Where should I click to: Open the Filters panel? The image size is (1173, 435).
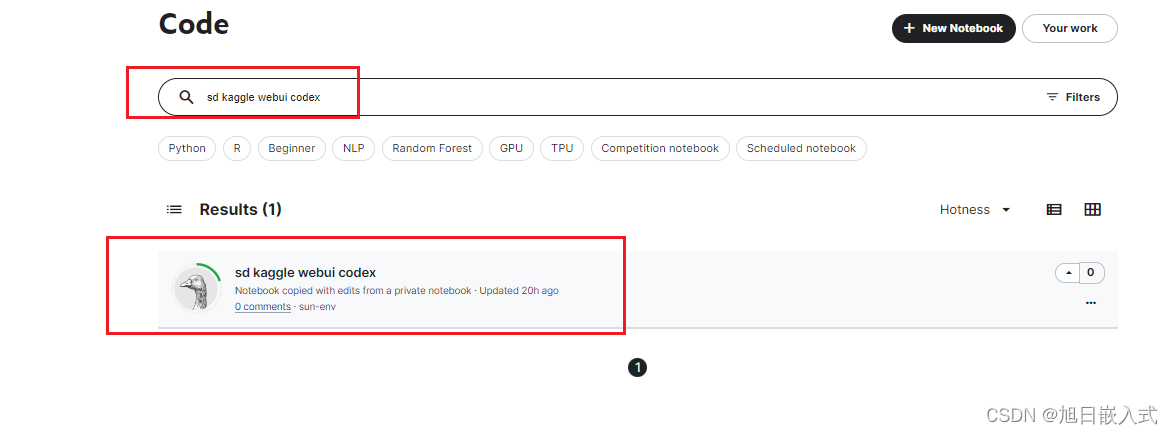1073,97
